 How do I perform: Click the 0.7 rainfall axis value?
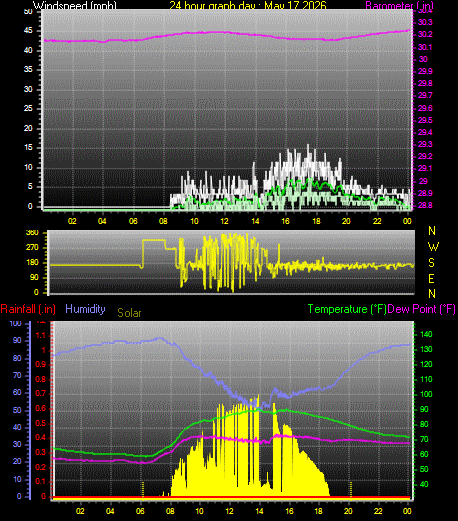click(41, 394)
